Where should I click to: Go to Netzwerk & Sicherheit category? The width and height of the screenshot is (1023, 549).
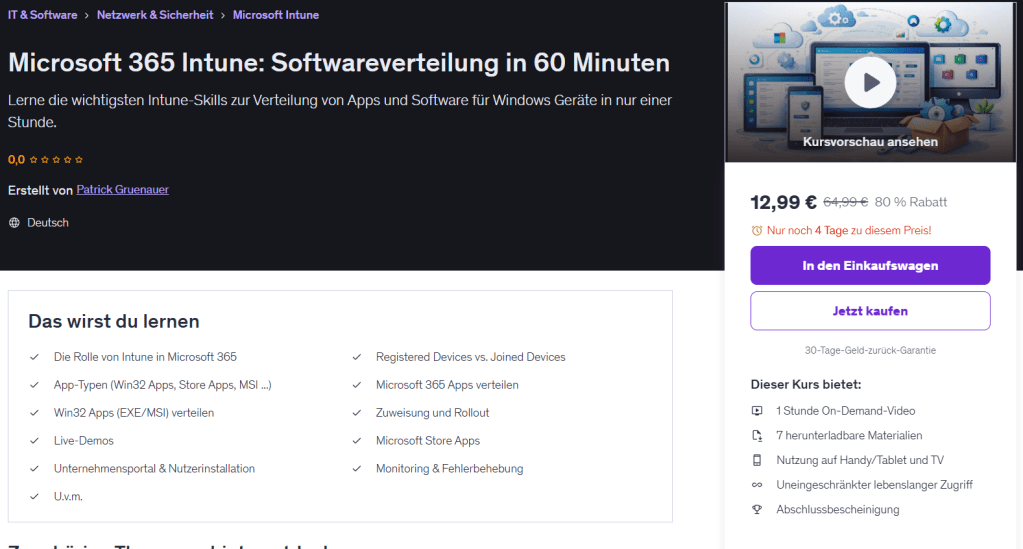[x=155, y=15]
